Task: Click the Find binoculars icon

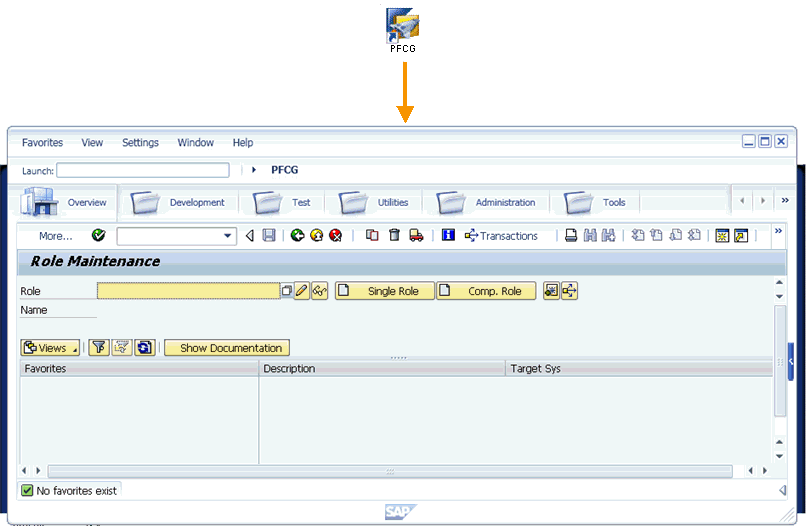Action: 590,236
